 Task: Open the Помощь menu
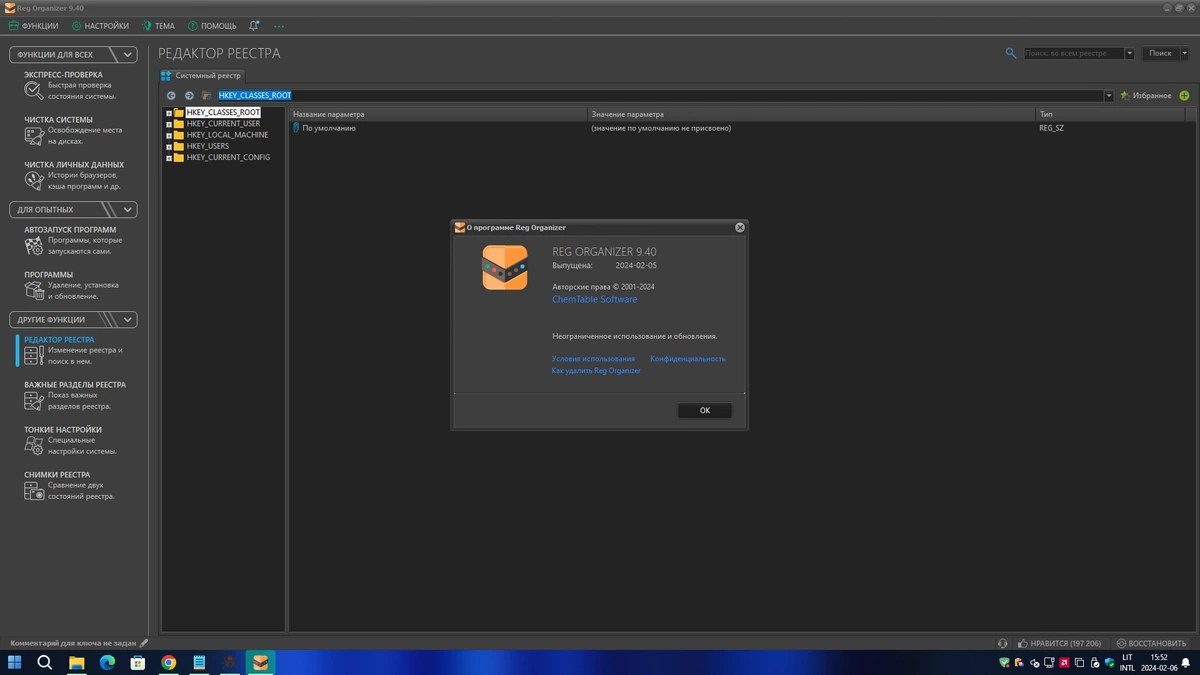point(212,26)
